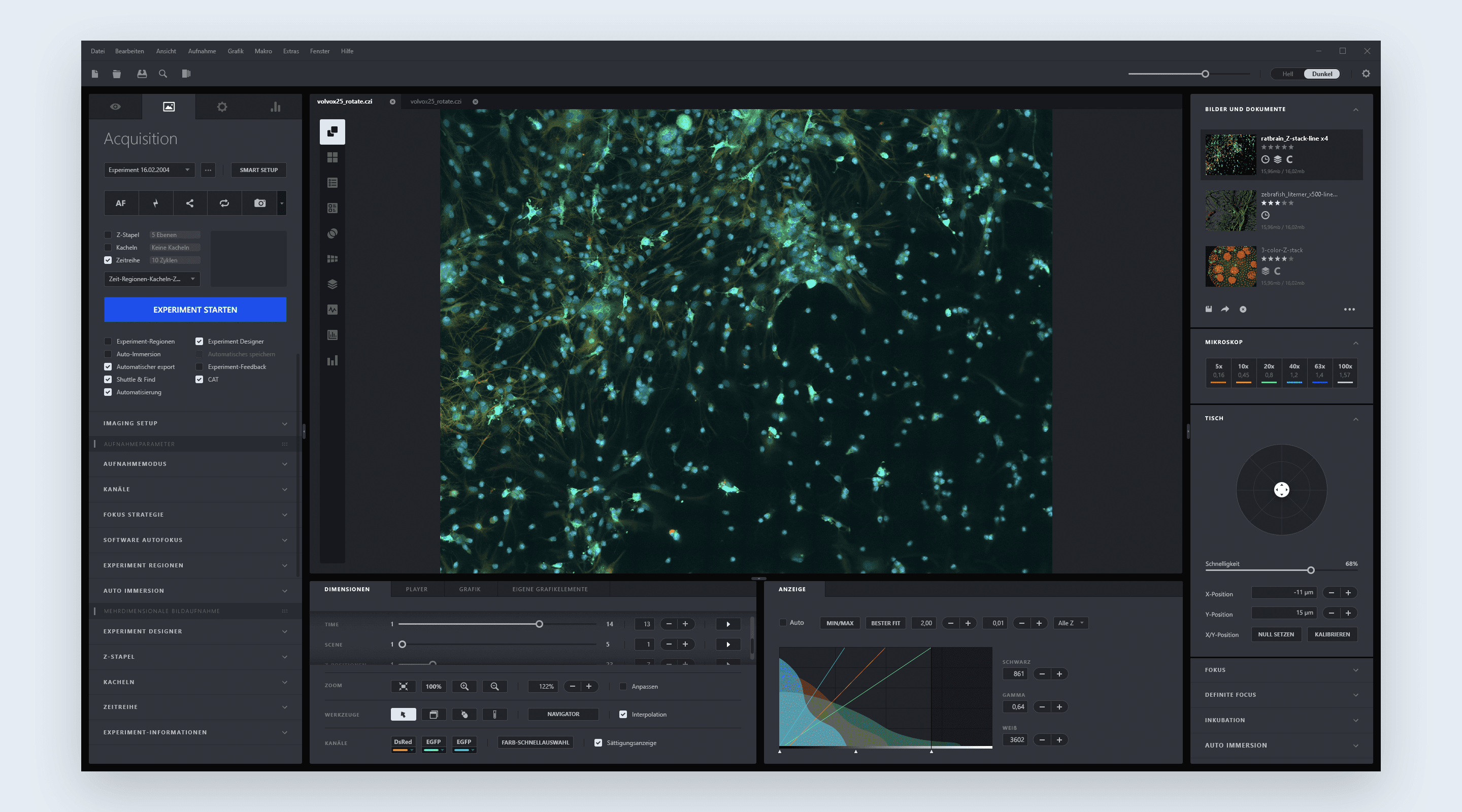The width and height of the screenshot is (1462, 812).
Task: Uncheck the Shuttle & Find option
Action: pos(108,380)
